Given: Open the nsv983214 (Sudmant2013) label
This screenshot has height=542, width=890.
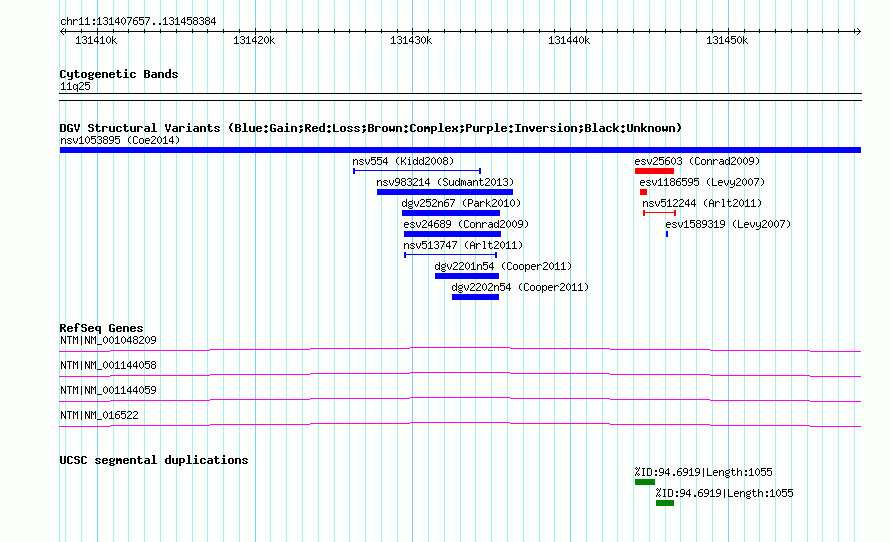Looking at the screenshot, I should coord(445,182).
